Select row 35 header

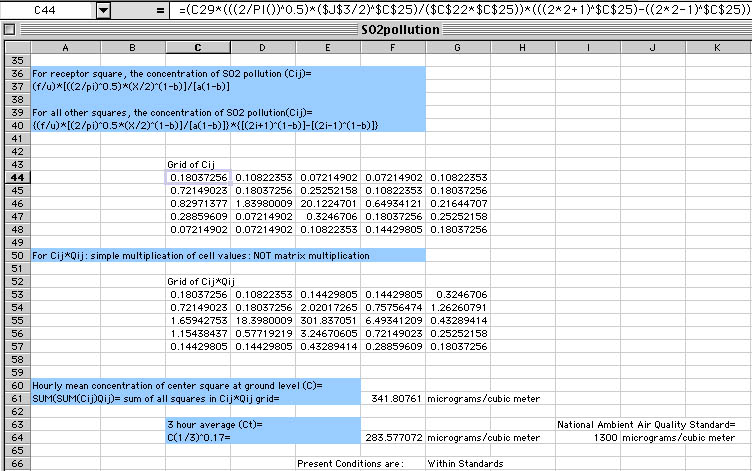(x=18, y=60)
